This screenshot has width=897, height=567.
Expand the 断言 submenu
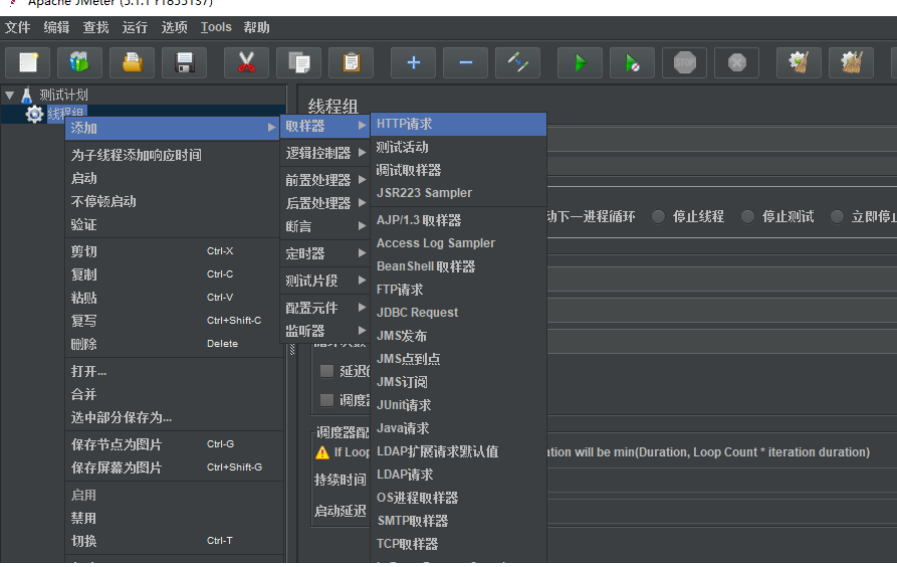click(x=325, y=226)
